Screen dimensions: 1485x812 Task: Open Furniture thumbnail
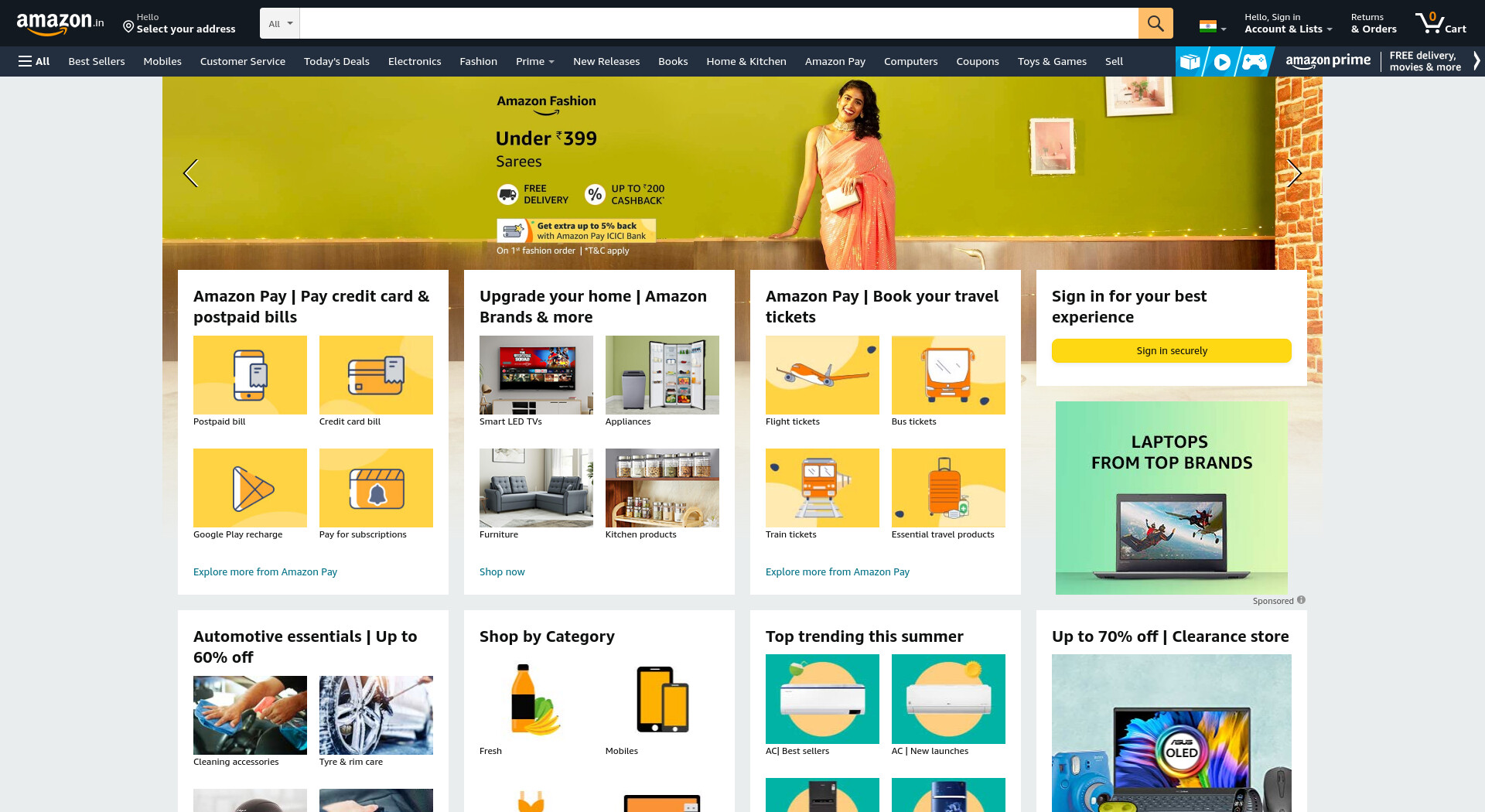pyautogui.click(x=536, y=488)
